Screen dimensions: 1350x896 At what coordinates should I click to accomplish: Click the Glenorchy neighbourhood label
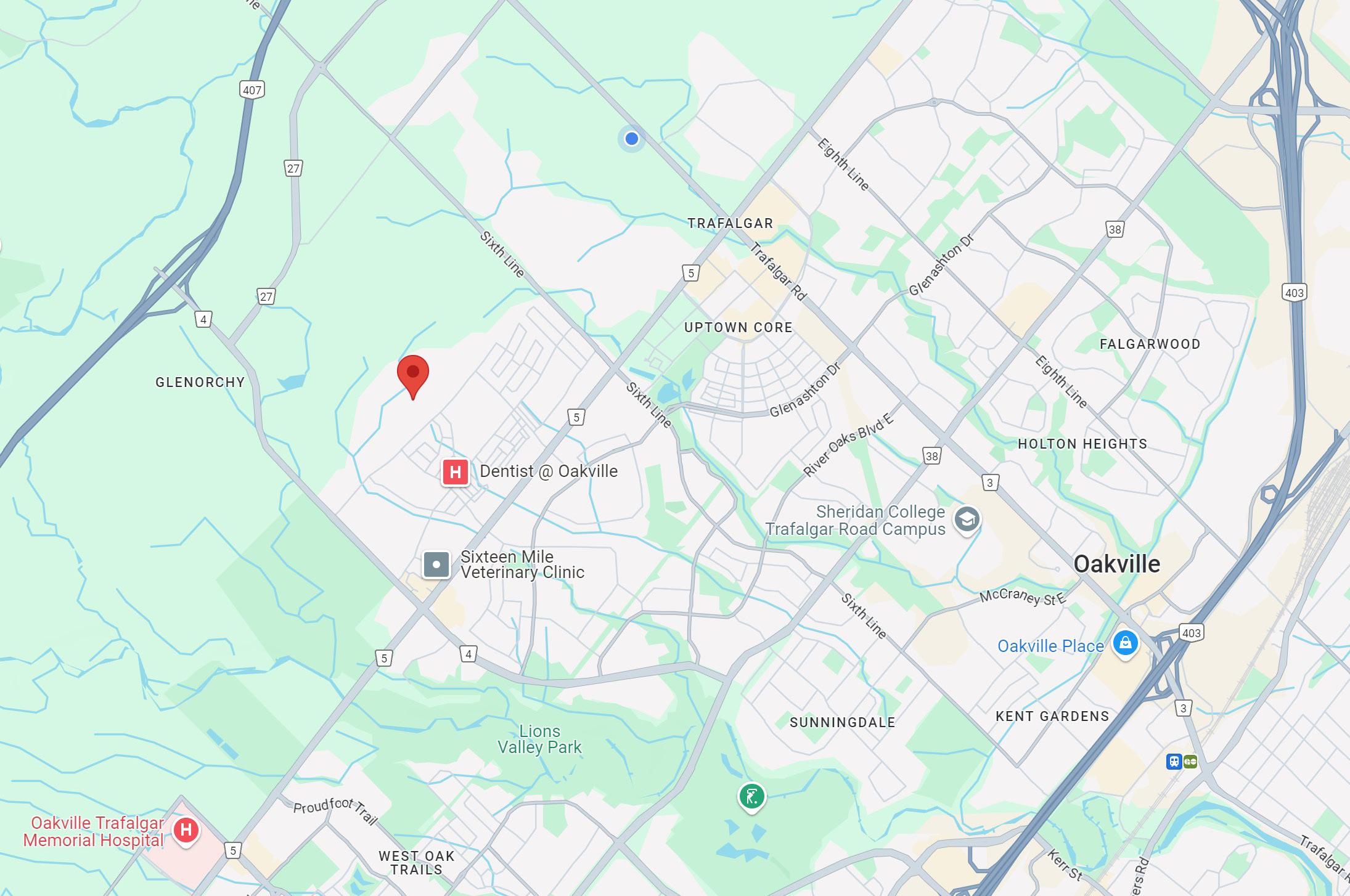tap(200, 383)
